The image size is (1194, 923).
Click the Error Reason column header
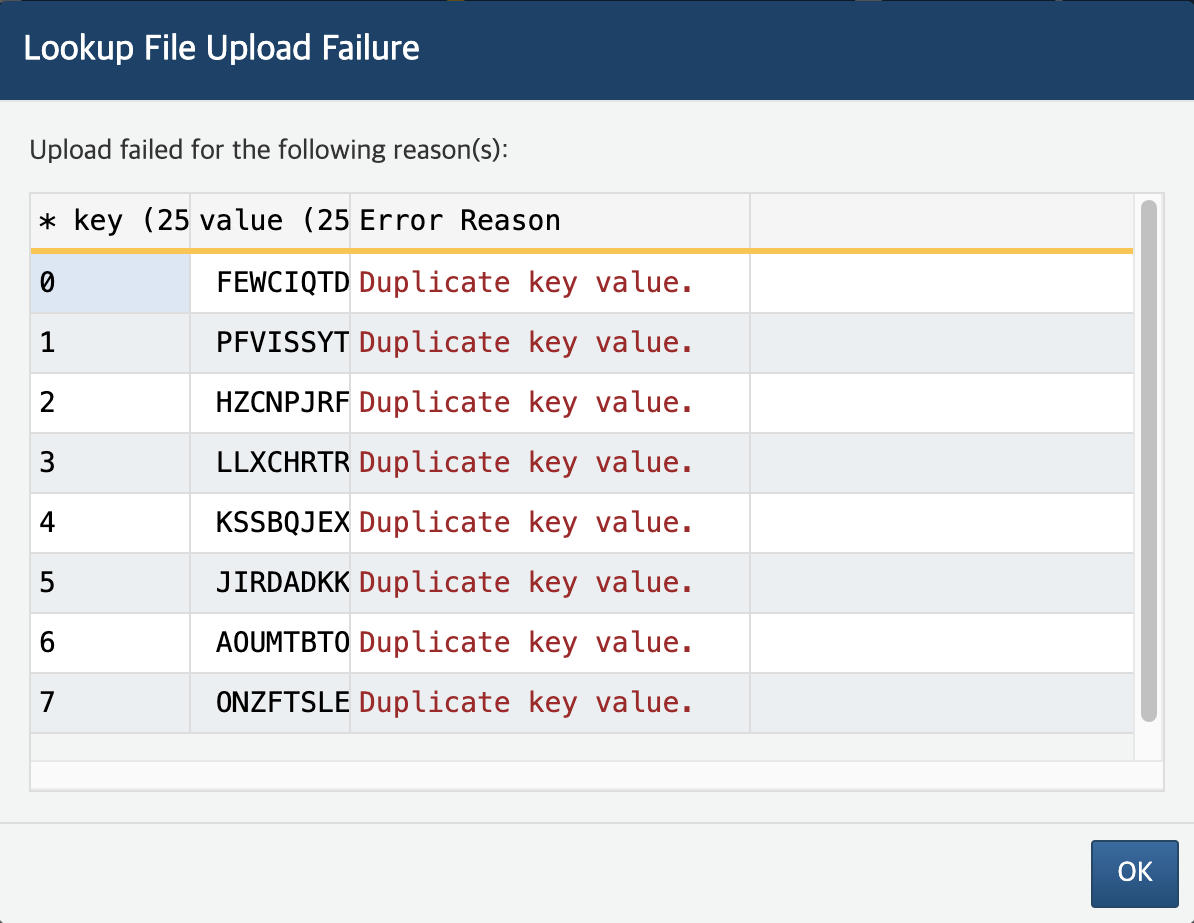550,221
